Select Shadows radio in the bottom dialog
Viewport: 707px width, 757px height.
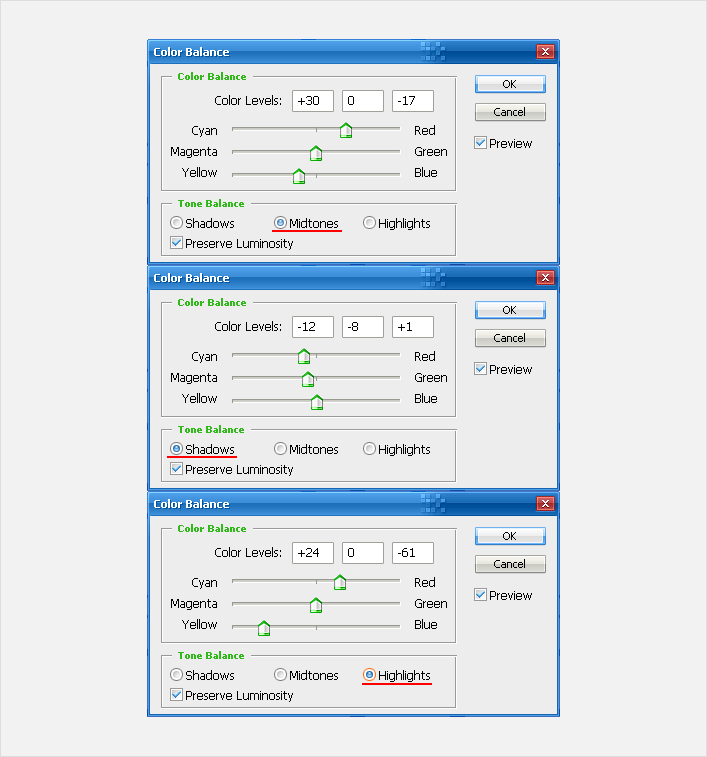click(177, 675)
